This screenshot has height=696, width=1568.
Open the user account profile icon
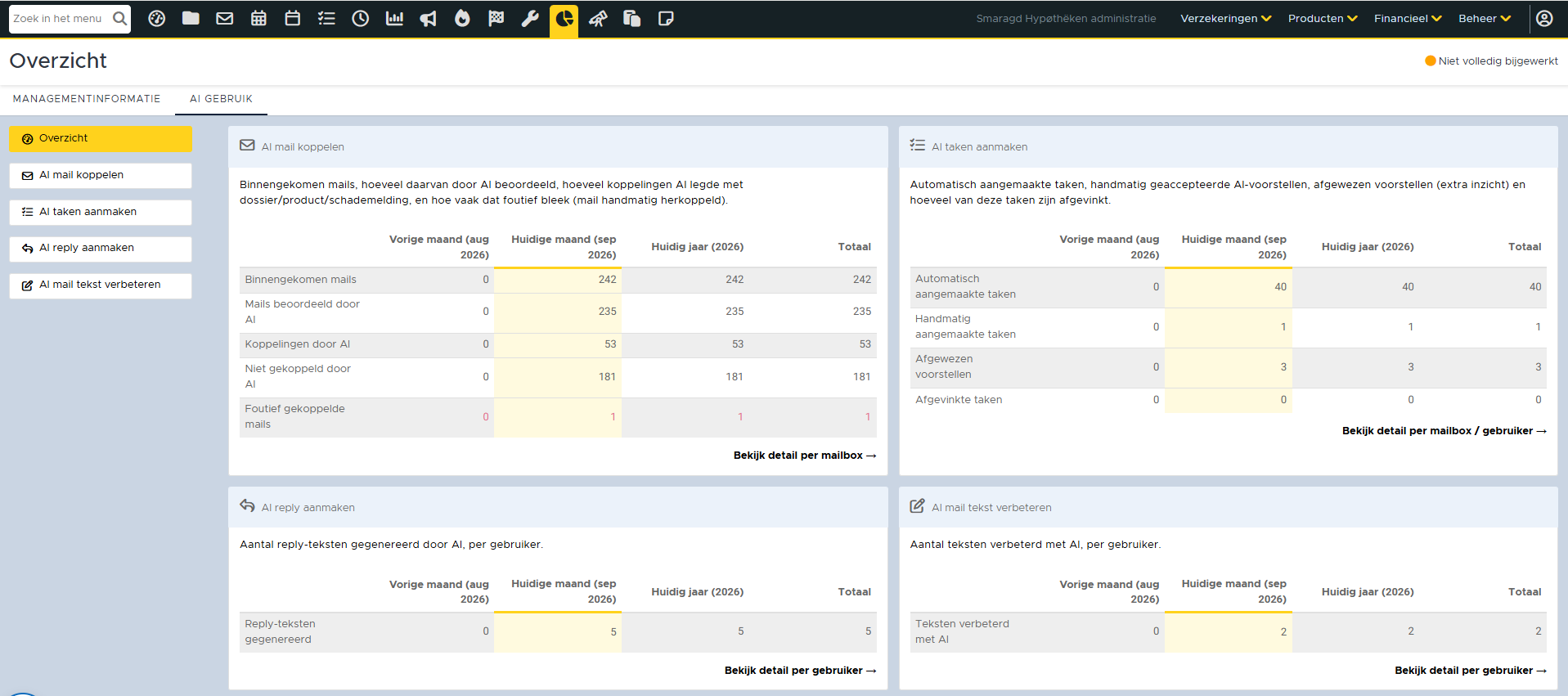click(x=1544, y=19)
